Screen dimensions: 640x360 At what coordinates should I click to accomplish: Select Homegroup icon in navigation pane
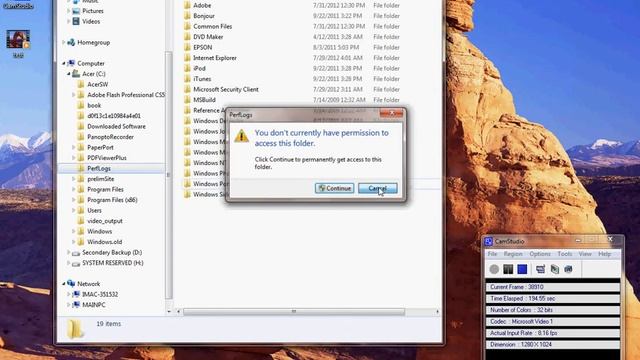tap(71, 42)
